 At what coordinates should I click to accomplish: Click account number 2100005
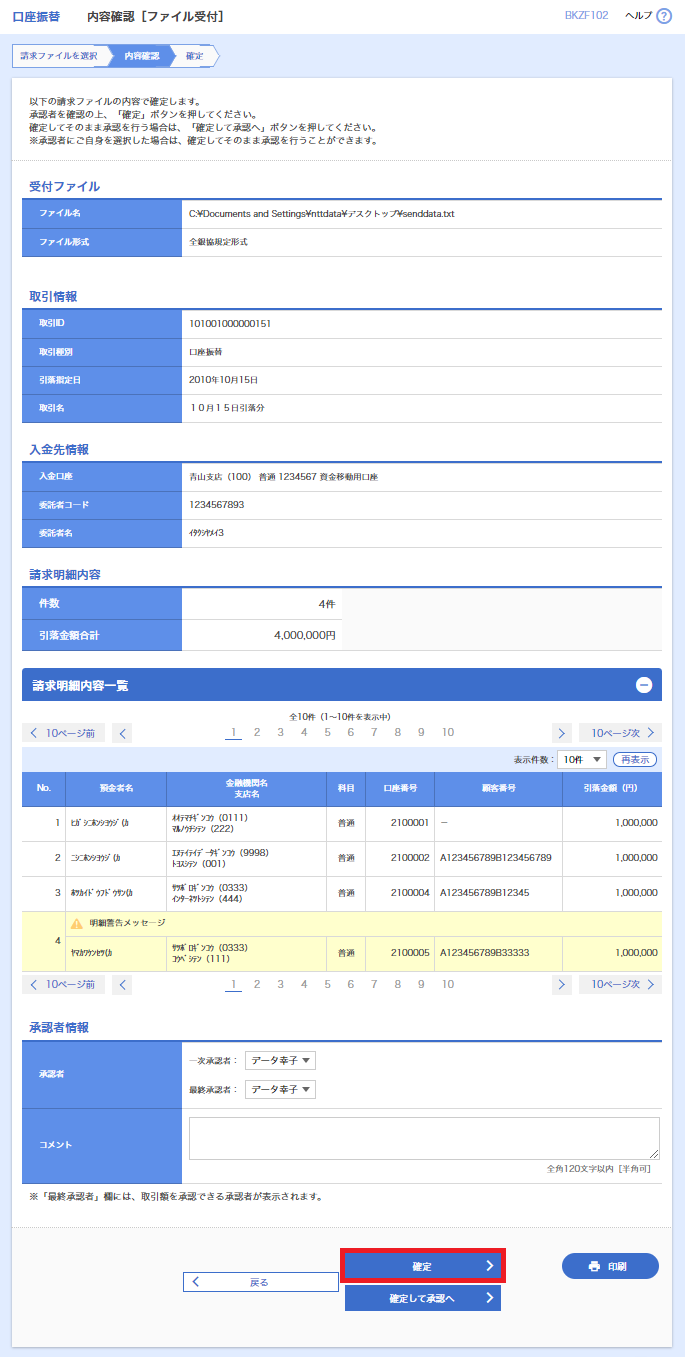410,953
